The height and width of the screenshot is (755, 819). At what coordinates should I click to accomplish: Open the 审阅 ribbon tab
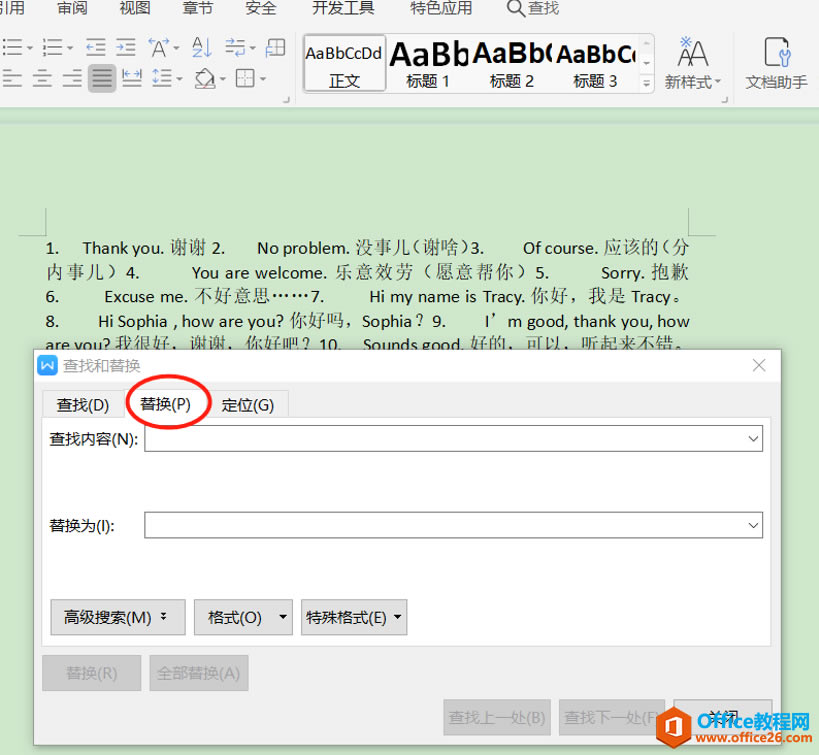(73, 8)
